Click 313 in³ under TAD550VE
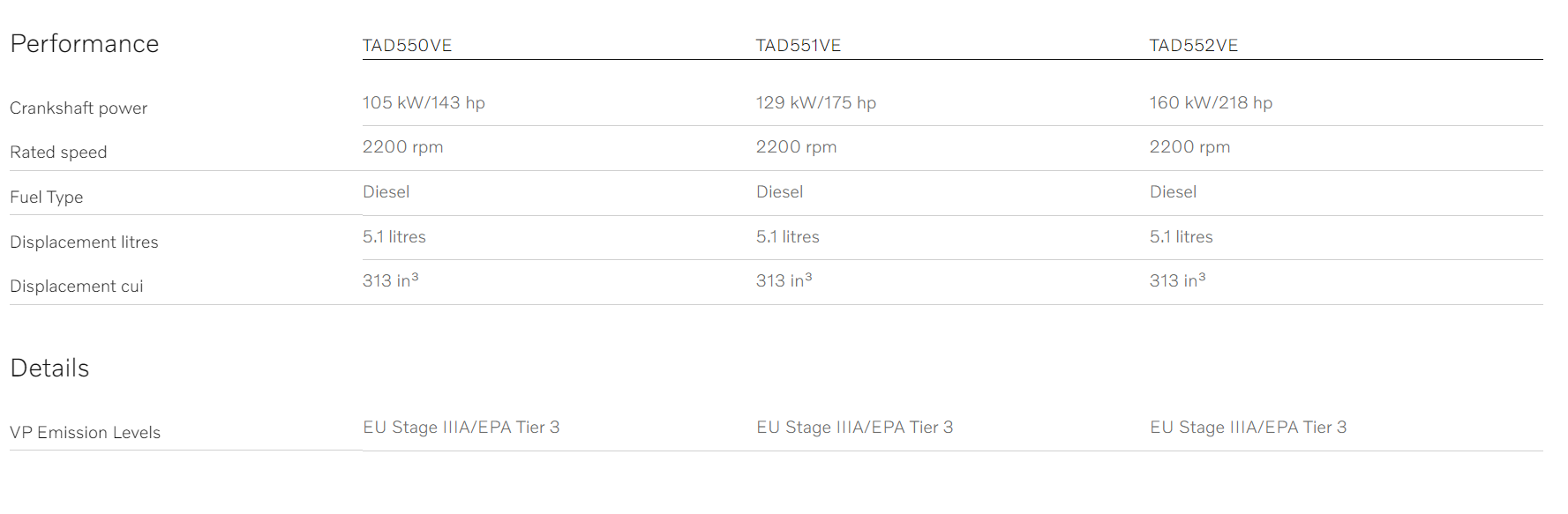The height and width of the screenshot is (514, 1568). [391, 280]
